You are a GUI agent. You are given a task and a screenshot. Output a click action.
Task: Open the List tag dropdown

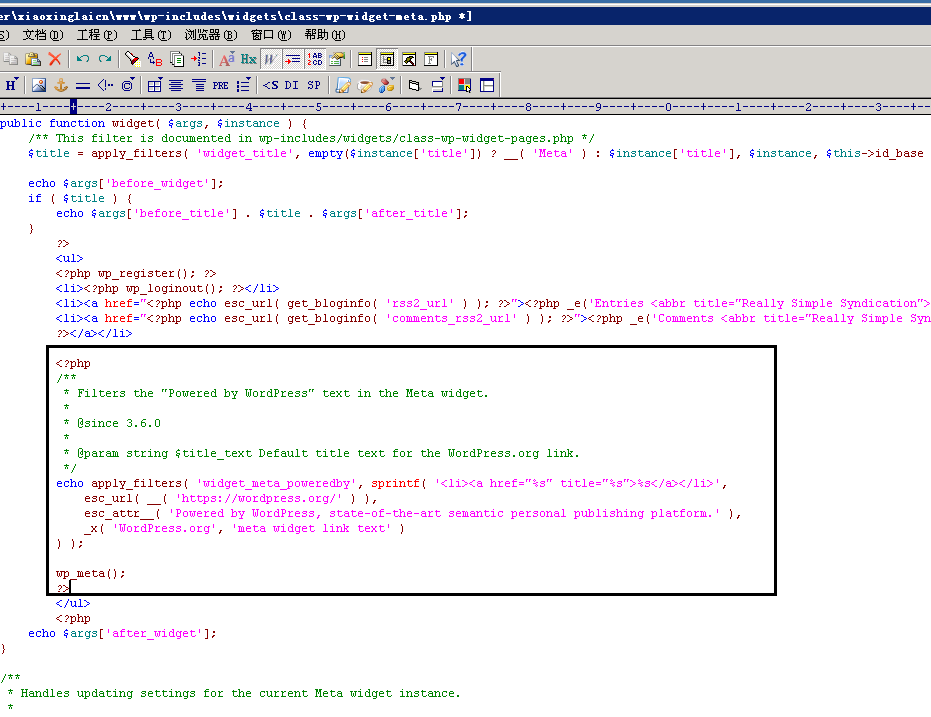(x=243, y=85)
